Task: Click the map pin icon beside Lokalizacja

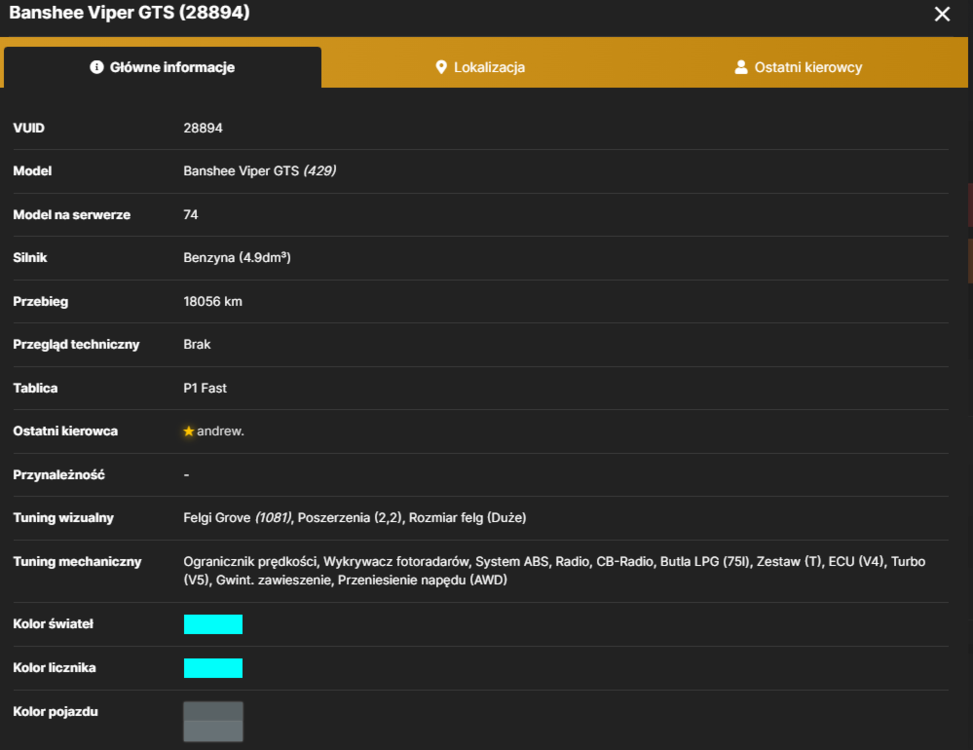Action: pyautogui.click(x=441, y=67)
